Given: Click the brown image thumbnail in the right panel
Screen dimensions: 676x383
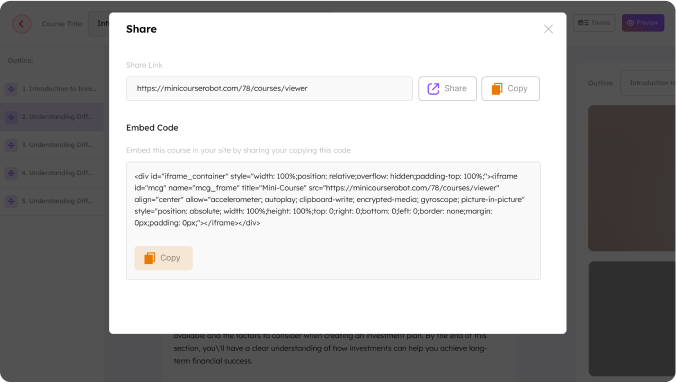Looking at the screenshot, I should (632, 178).
